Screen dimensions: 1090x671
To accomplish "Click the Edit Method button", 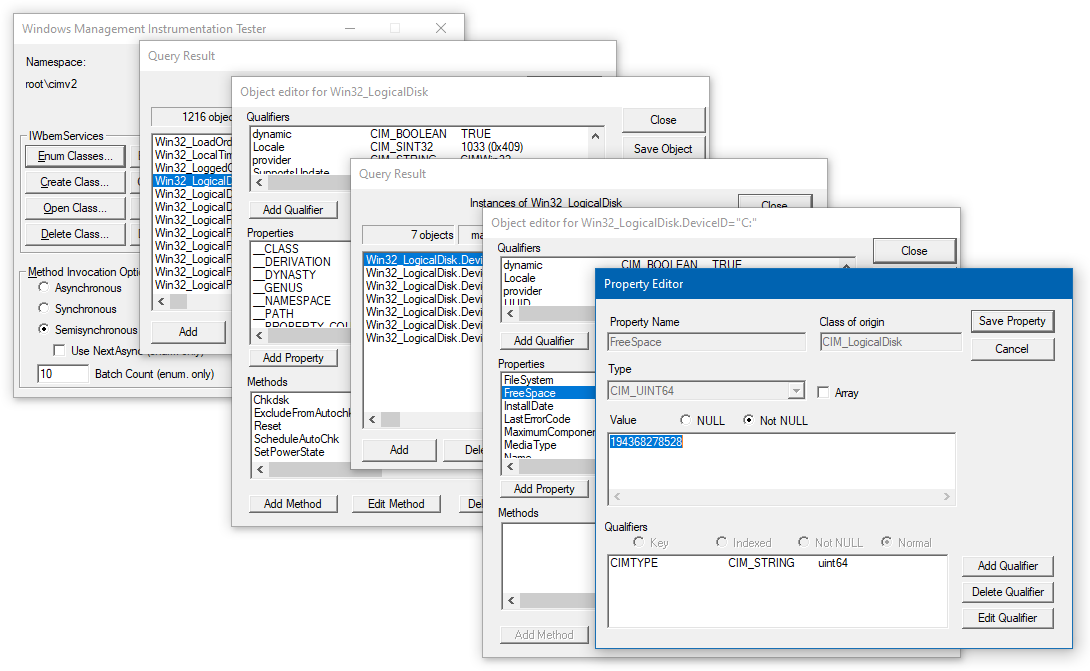I will pyautogui.click(x=396, y=504).
